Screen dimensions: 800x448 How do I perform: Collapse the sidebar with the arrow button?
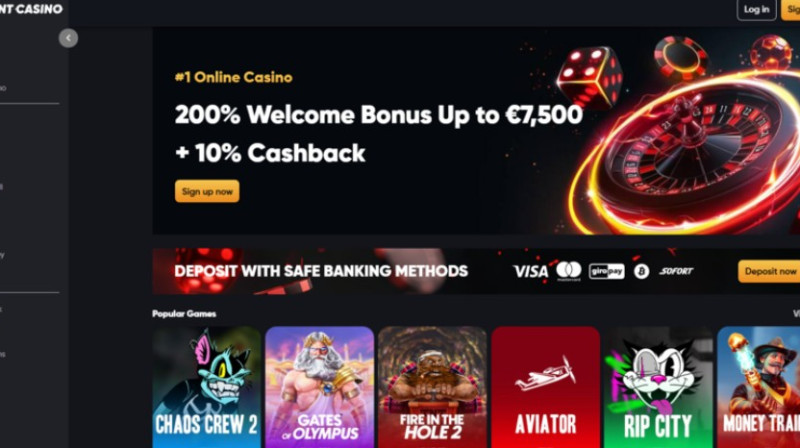[x=68, y=38]
